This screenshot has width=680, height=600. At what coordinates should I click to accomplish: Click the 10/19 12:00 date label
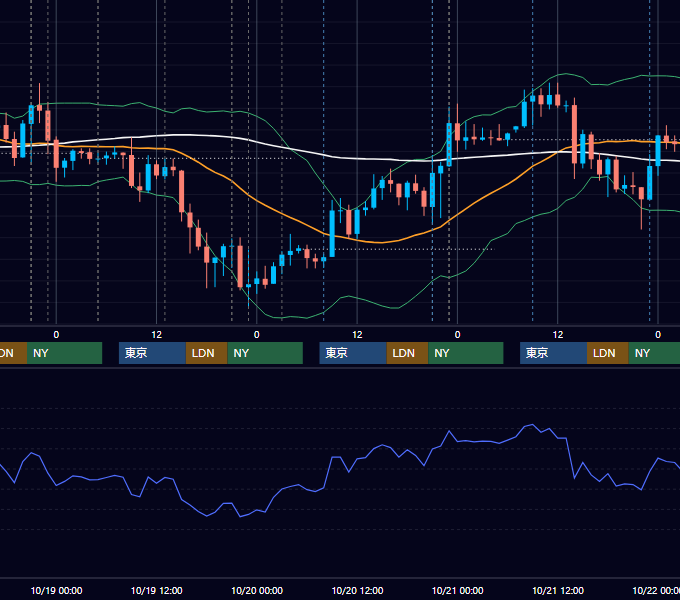tap(157, 590)
